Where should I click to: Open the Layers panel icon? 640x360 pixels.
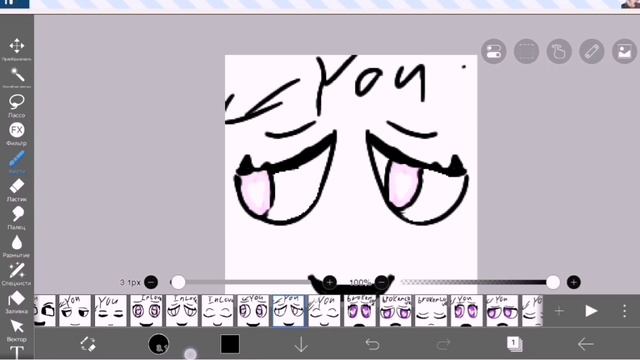click(x=514, y=344)
